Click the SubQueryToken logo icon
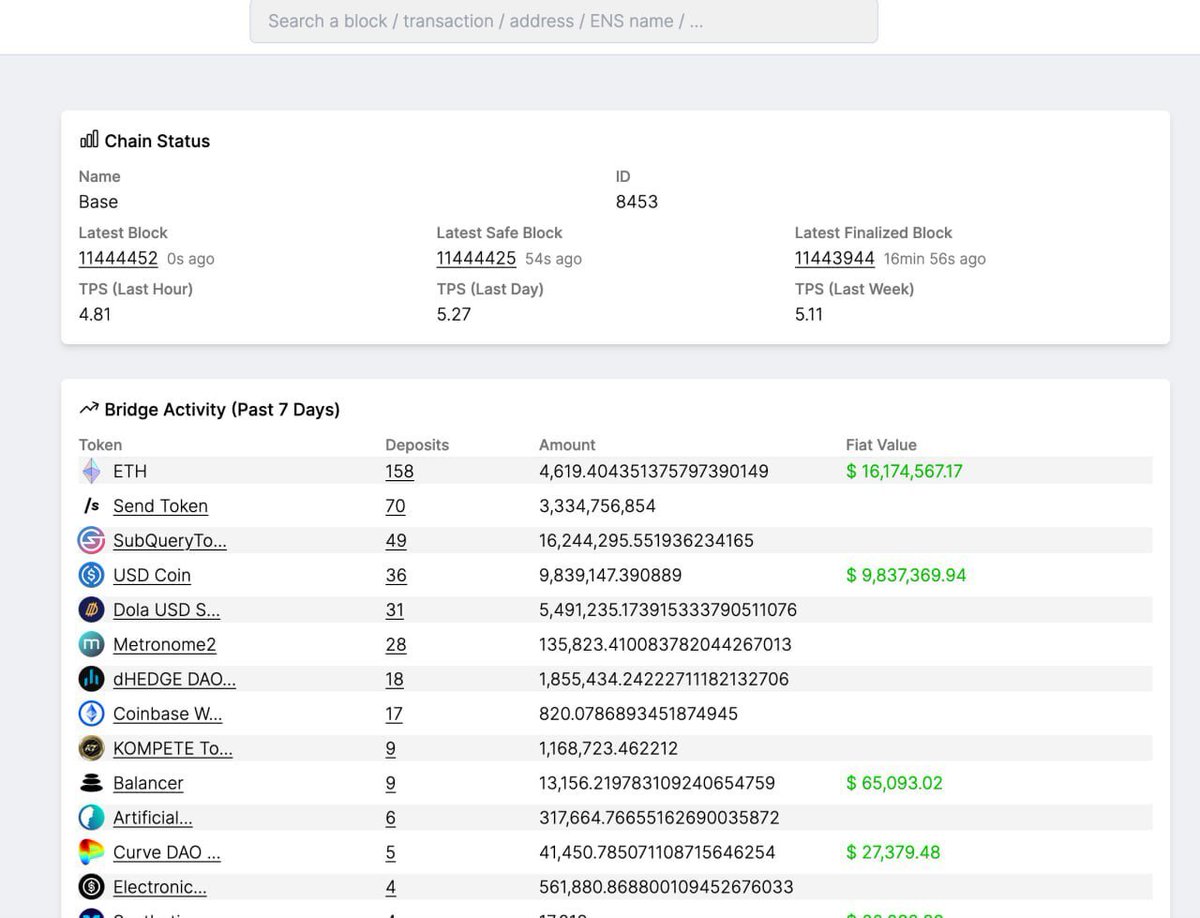The width and height of the screenshot is (1200, 918). point(91,541)
